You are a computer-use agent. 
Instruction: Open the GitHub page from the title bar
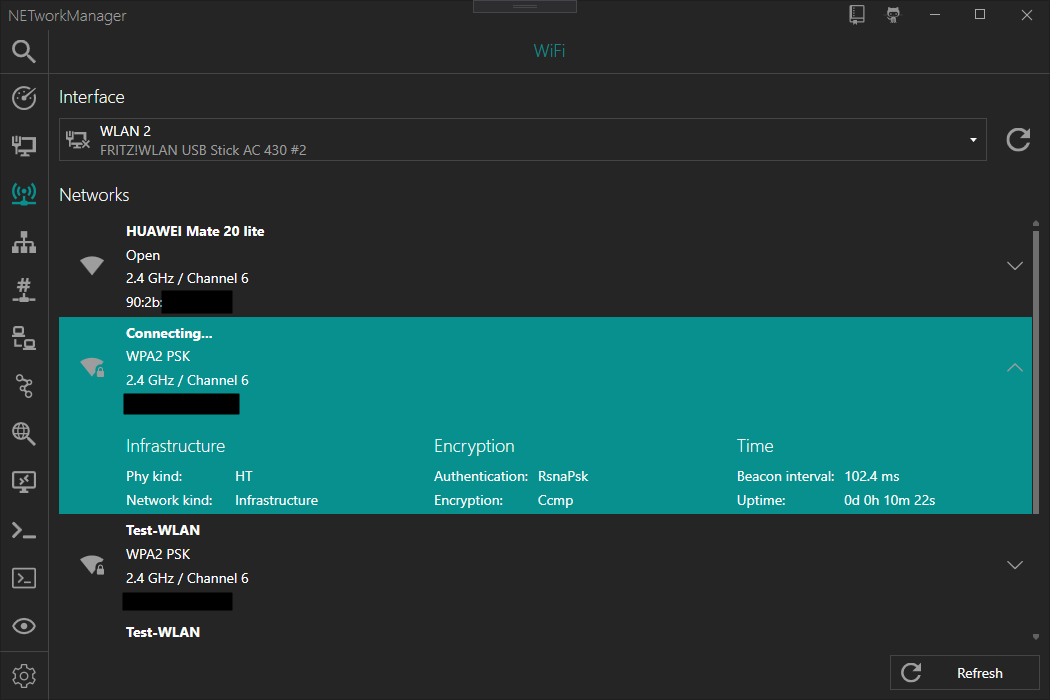(x=892, y=15)
